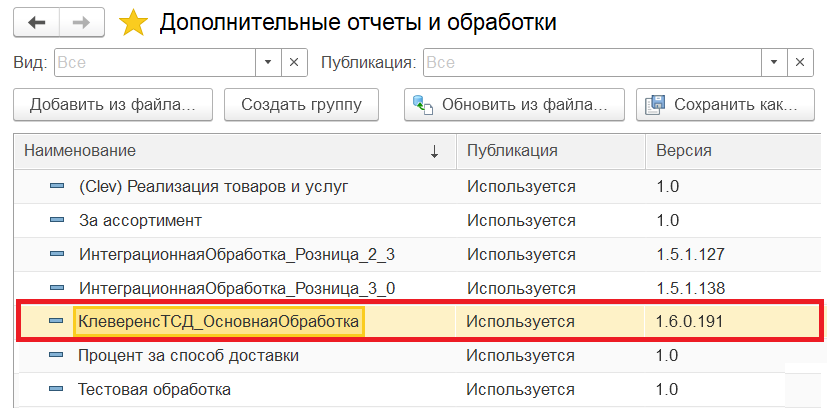Click the sort arrow in Наименование header

click(x=434, y=152)
